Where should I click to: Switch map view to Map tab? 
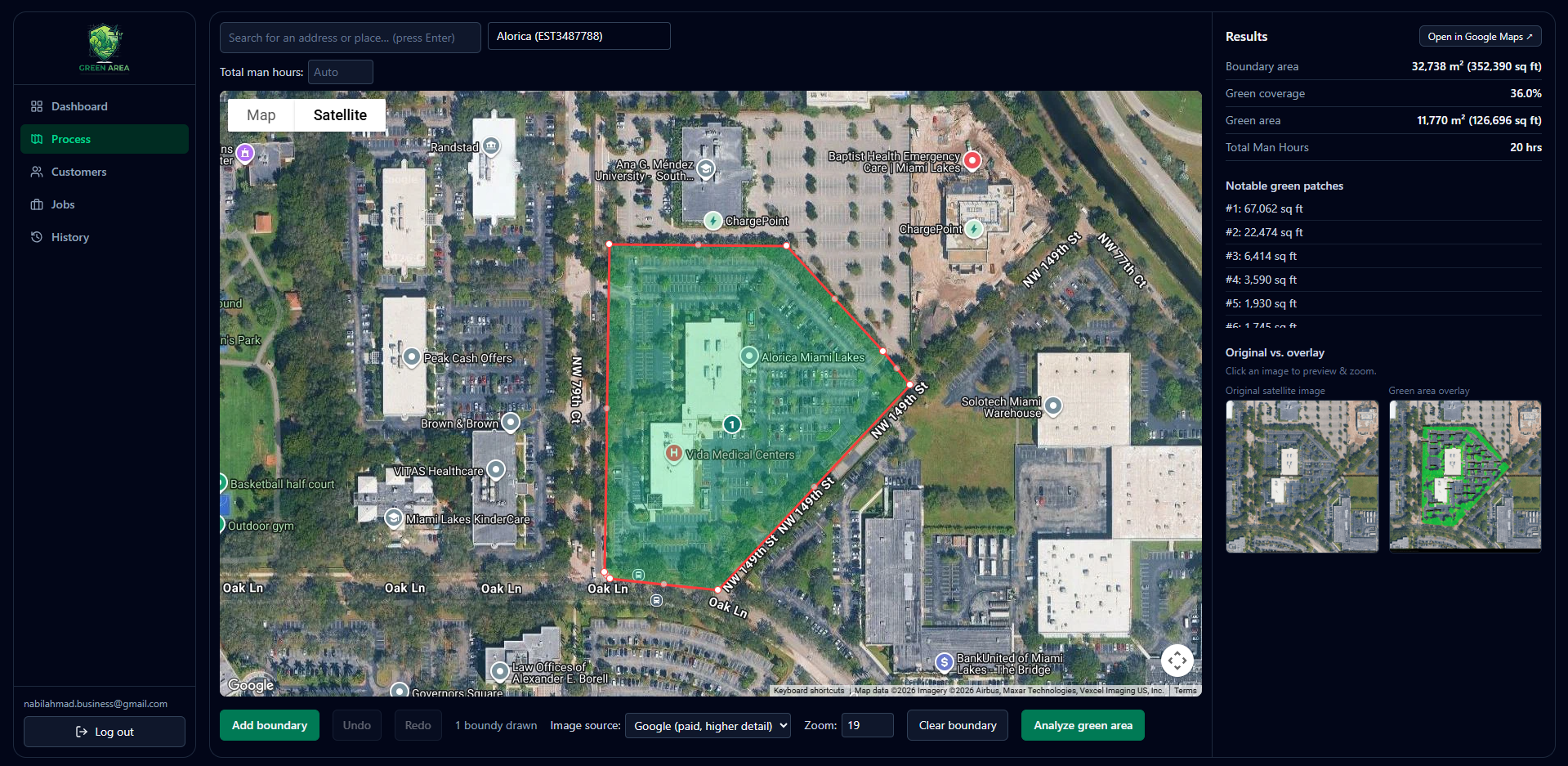(x=261, y=115)
